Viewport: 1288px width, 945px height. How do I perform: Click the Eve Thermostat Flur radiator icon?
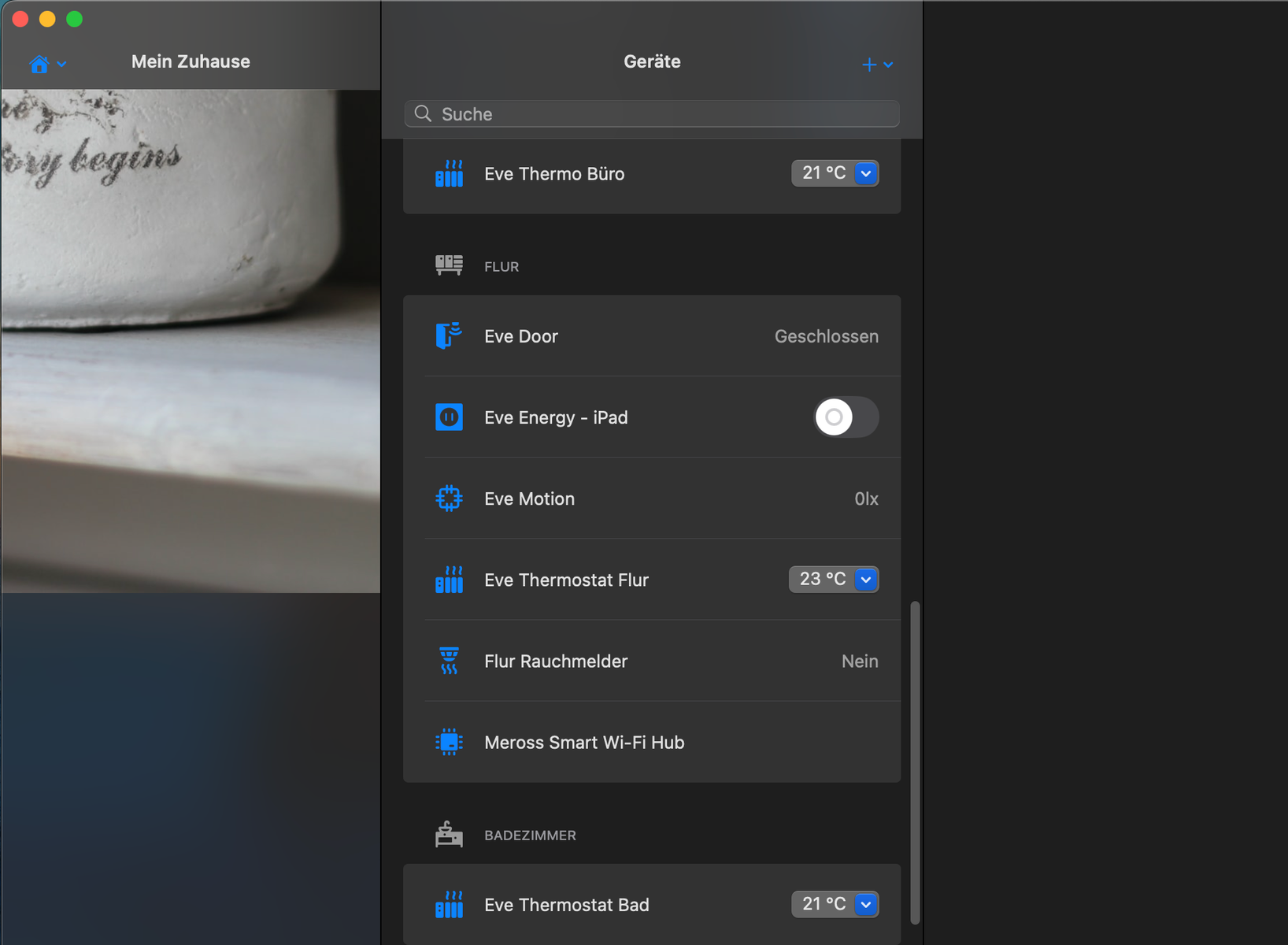(x=449, y=580)
